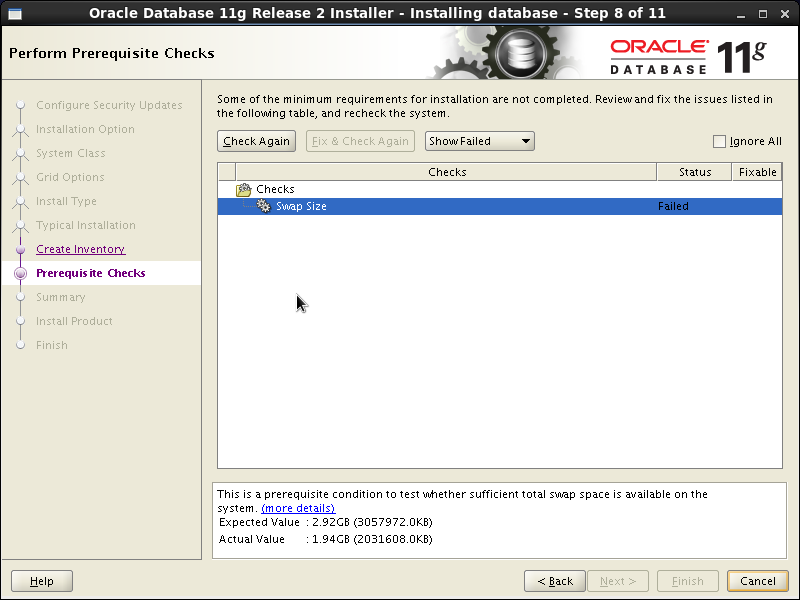
Task: Click the Prerequisite Checks step bullet icon
Action: [x=20, y=273]
